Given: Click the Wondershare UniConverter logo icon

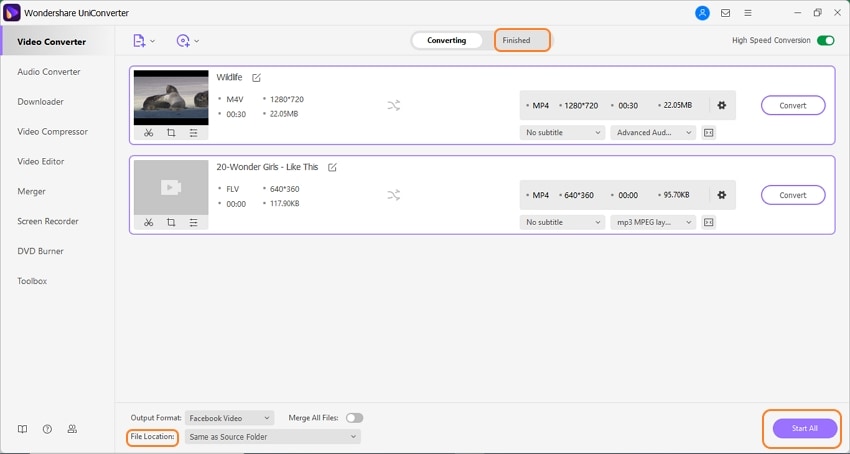Looking at the screenshot, I should coord(11,12).
